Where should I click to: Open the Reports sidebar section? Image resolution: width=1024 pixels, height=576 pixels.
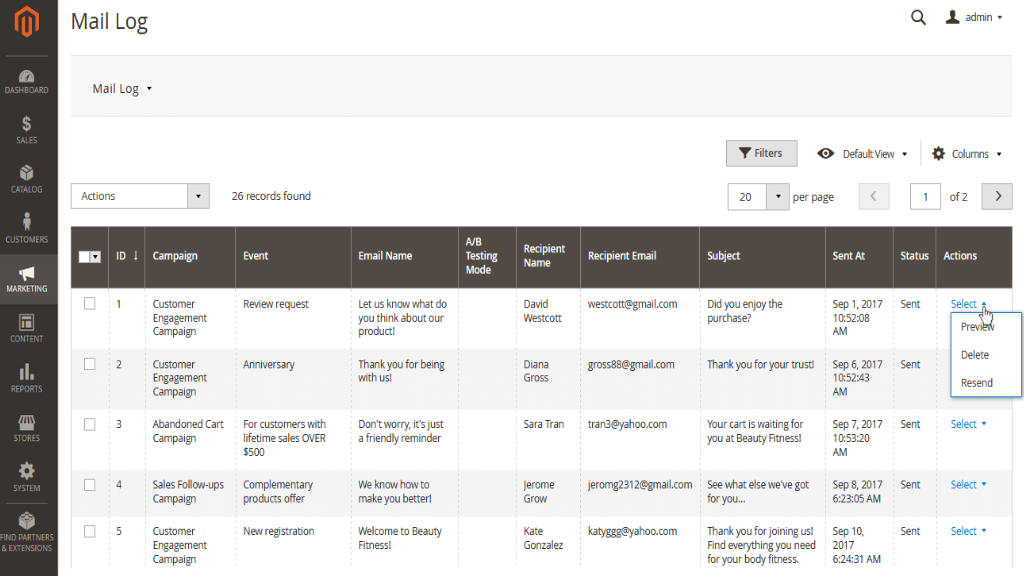click(27, 378)
